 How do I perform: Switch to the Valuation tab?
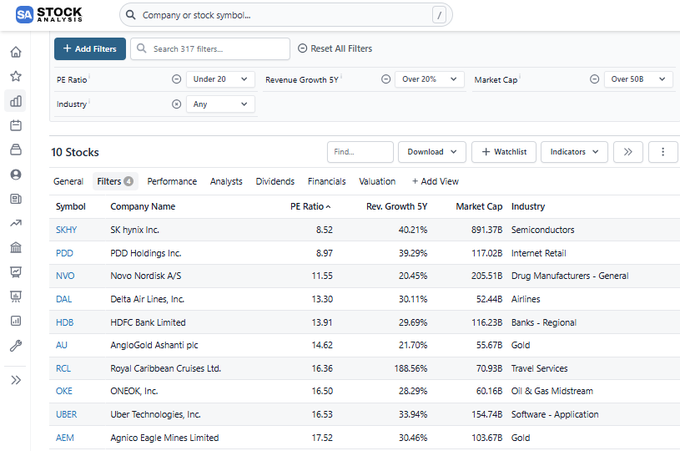click(377, 181)
